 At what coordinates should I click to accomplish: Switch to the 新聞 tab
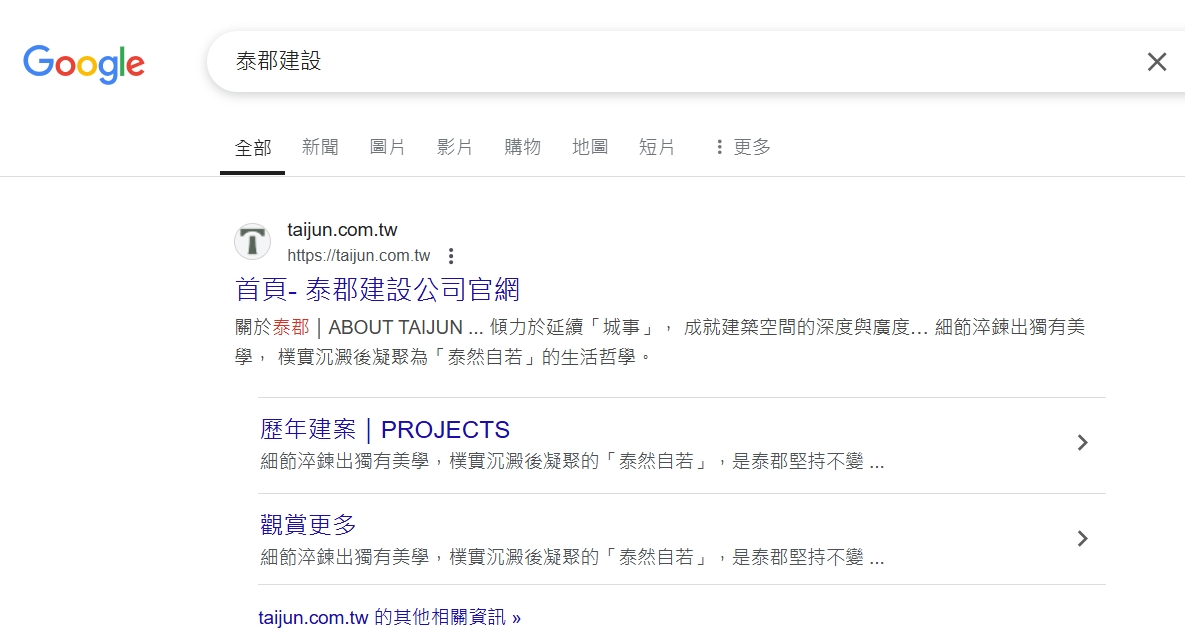[x=320, y=147]
